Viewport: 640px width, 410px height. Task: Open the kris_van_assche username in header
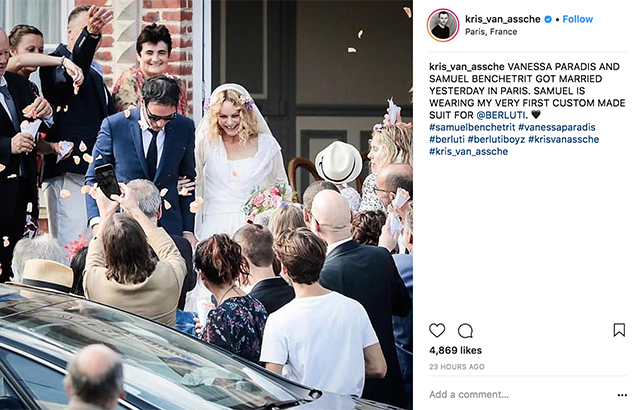[x=502, y=19]
